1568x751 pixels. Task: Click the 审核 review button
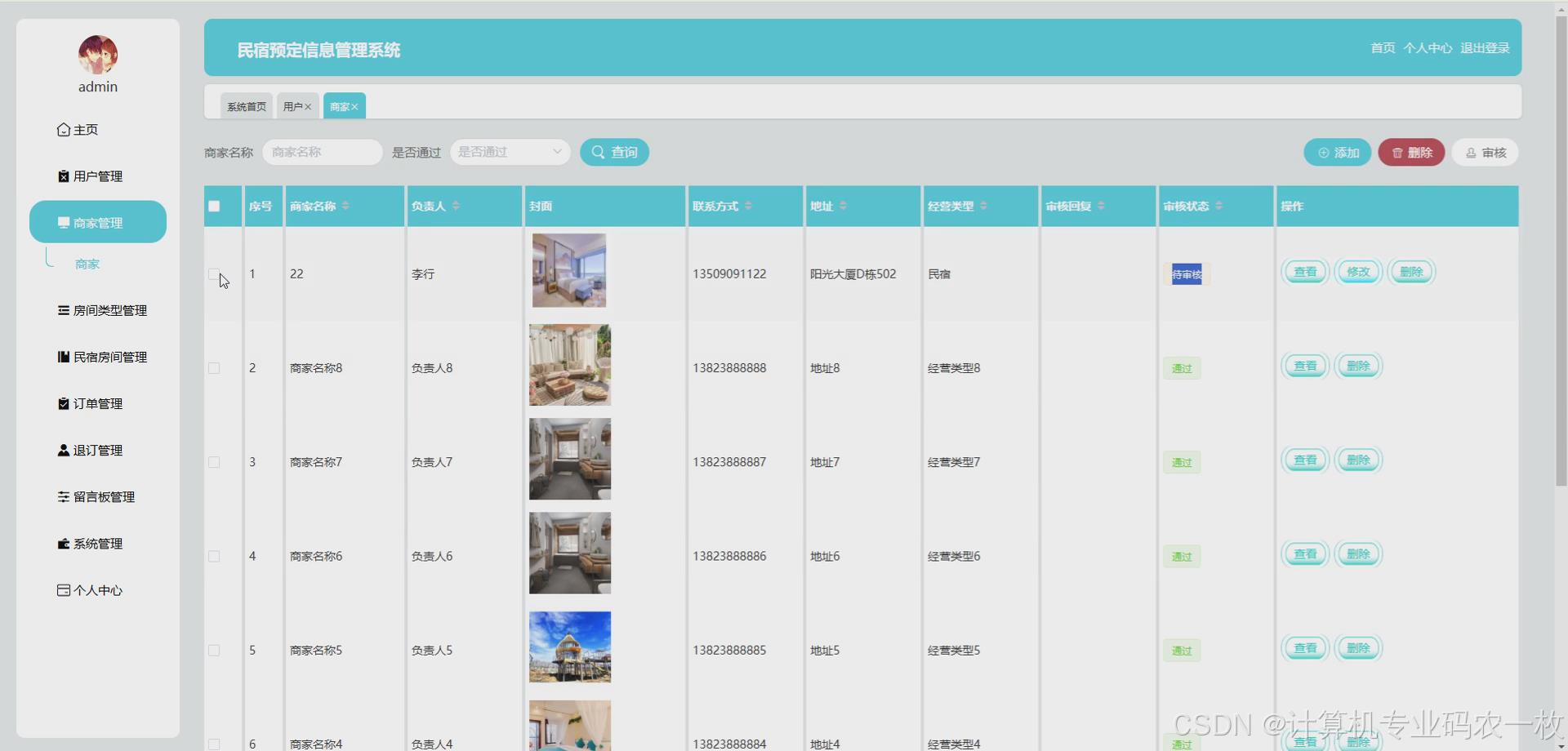[1485, 153]
